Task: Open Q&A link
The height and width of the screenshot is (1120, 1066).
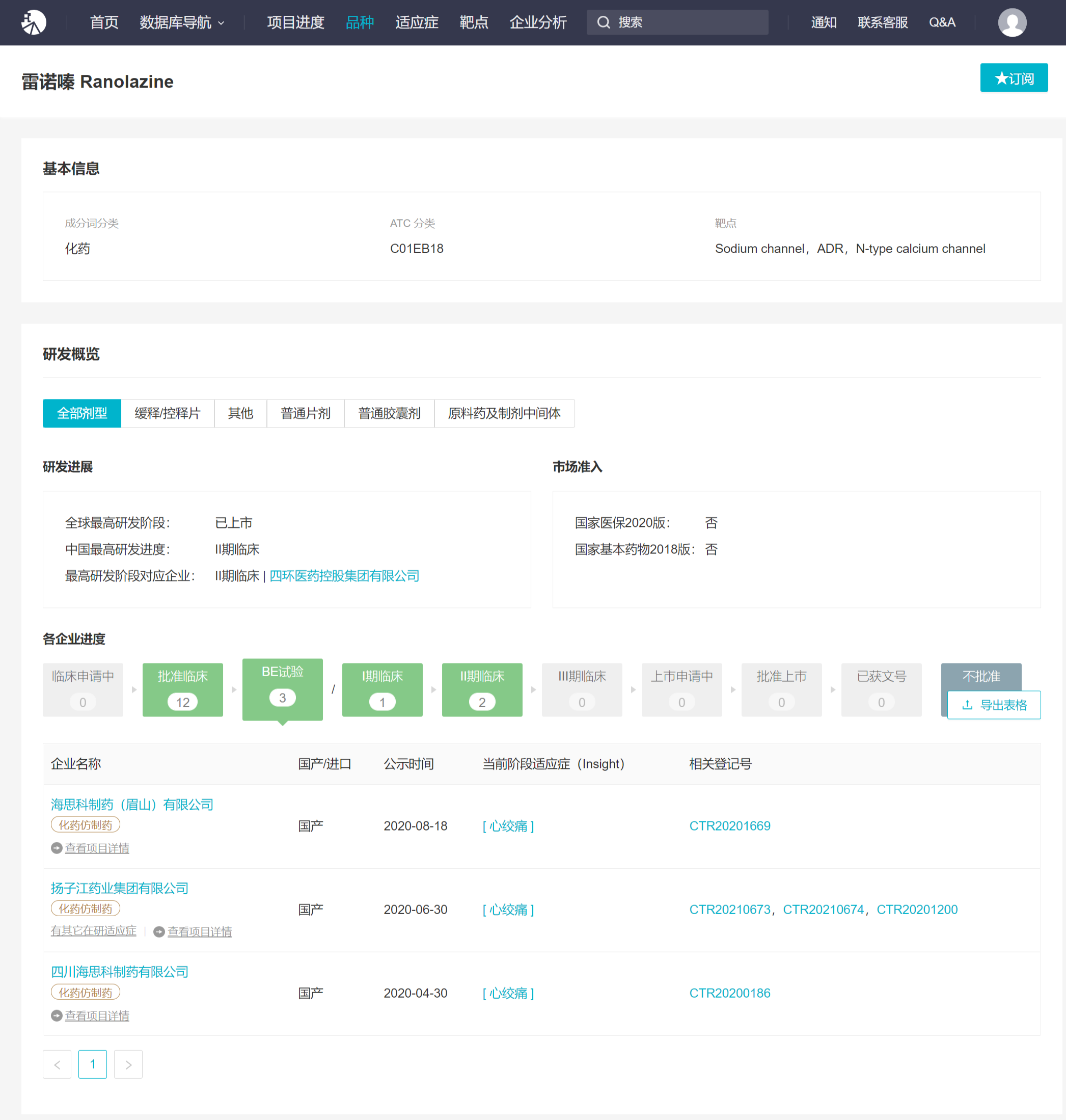Action: 942,22
